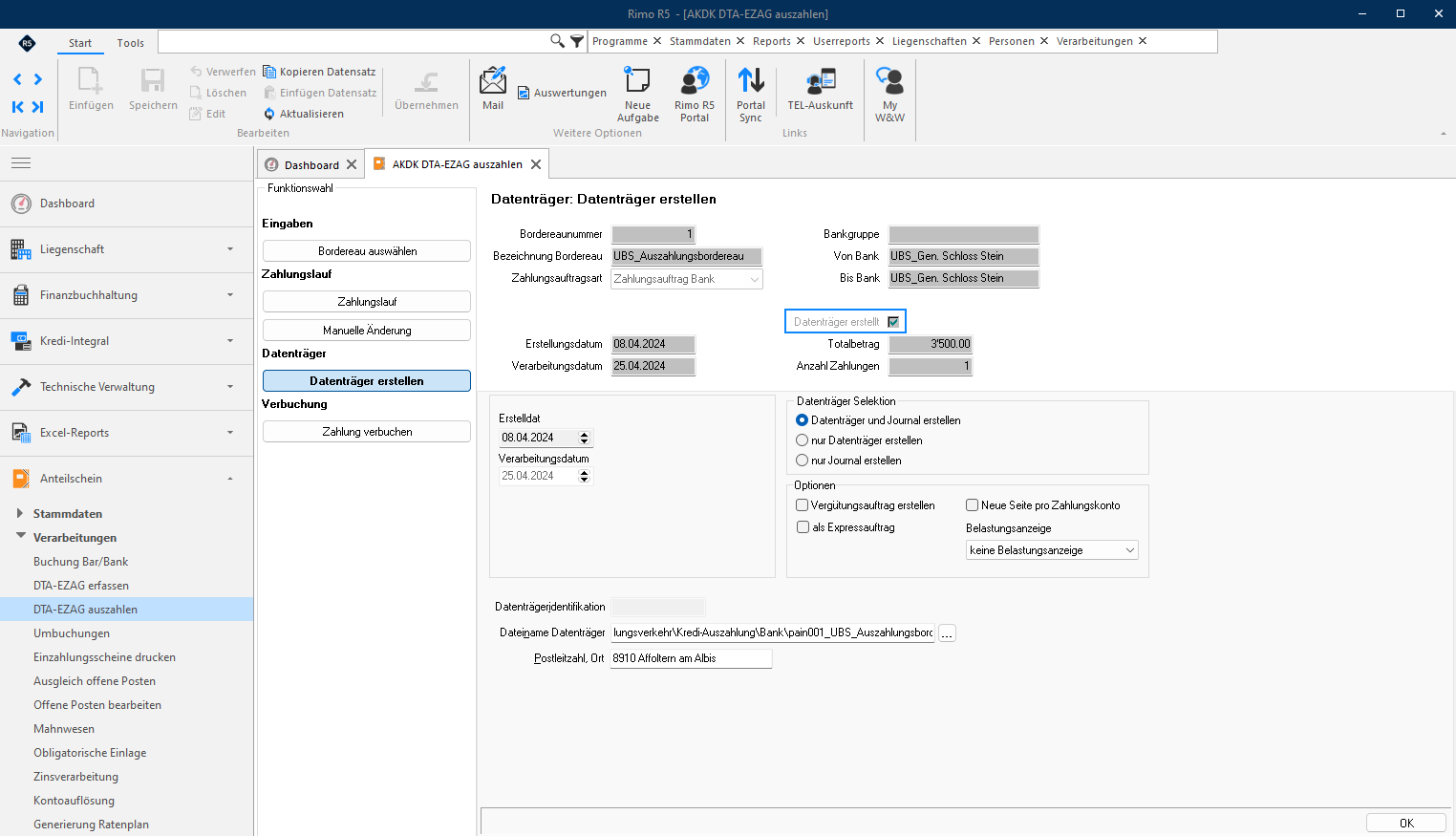Enable 'Vergütungsauftrag erstellen' checkbox
Image resolution: width=1456 pixels, height=836 pixels.
(803, 505)
